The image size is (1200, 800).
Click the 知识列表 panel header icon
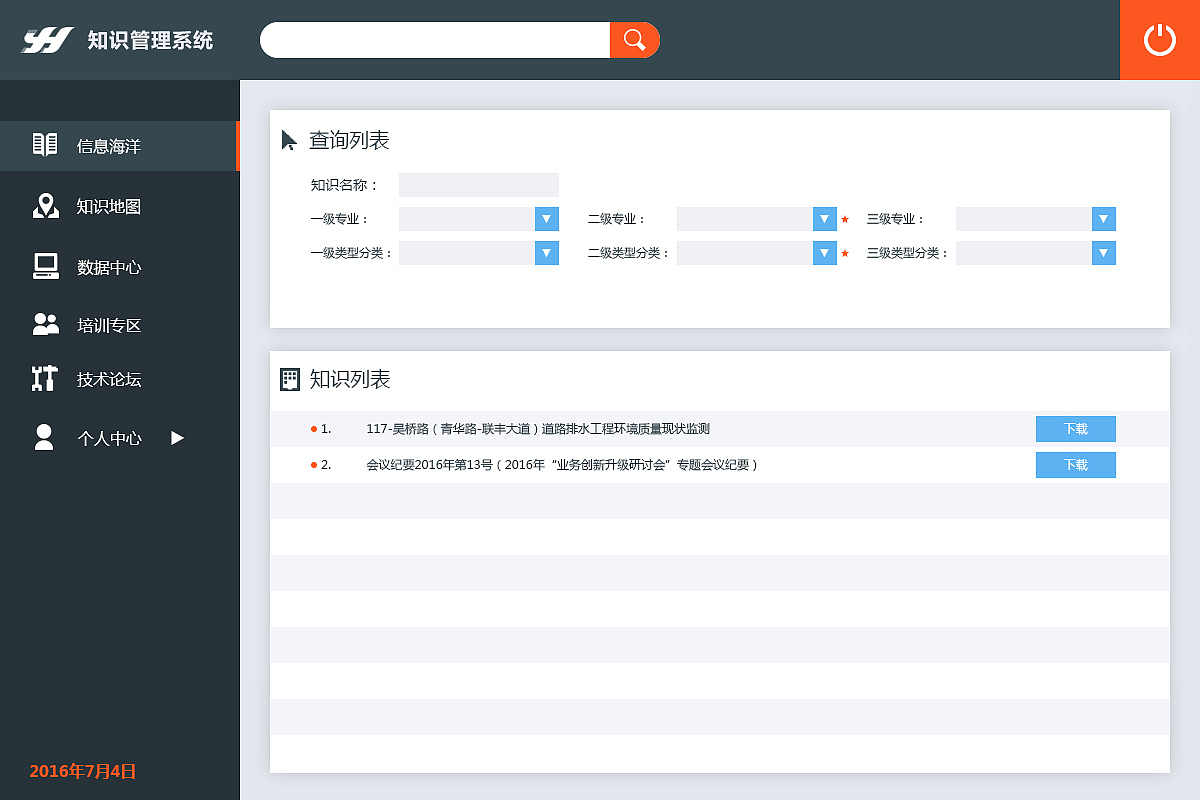pyautogui.click(x=290, y=379)
